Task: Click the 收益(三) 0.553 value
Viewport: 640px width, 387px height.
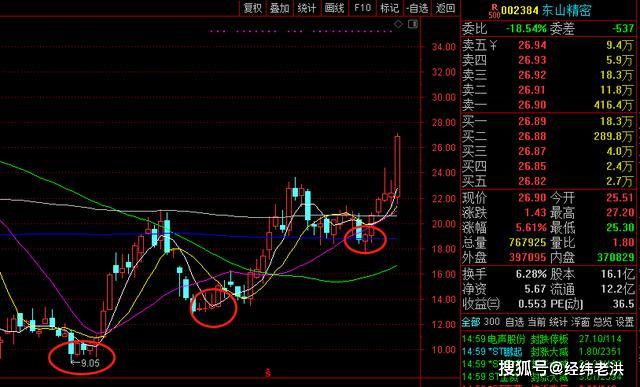Action: pyautogui.click(x=532, y=303)
